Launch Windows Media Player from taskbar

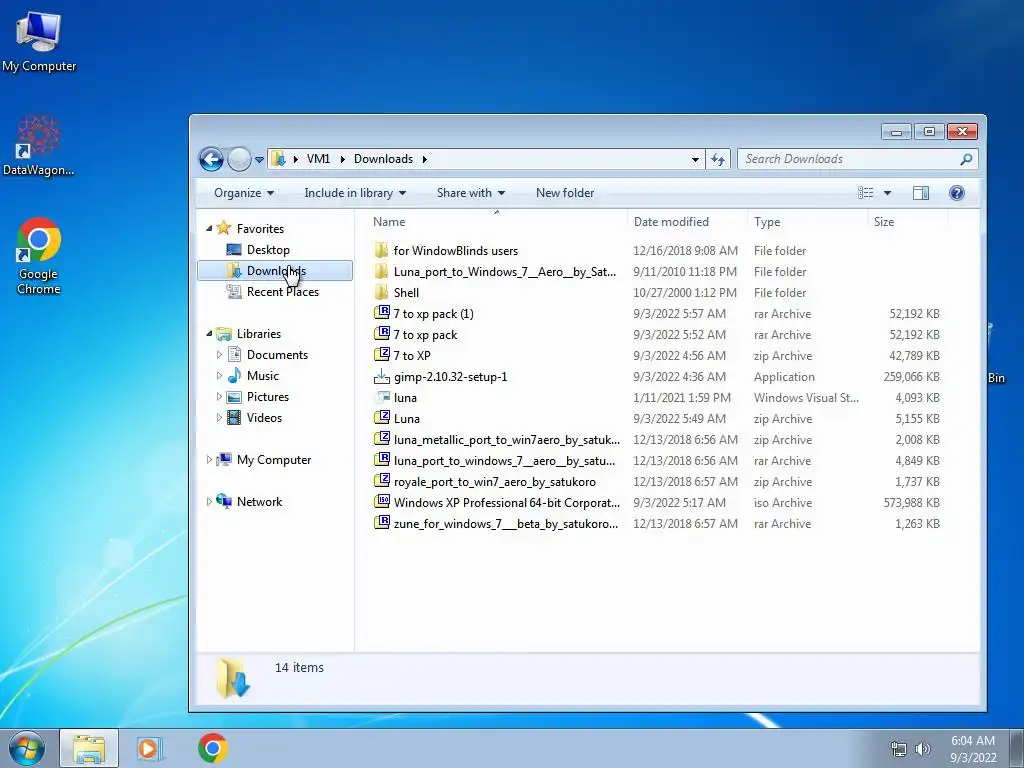(150, 748)
